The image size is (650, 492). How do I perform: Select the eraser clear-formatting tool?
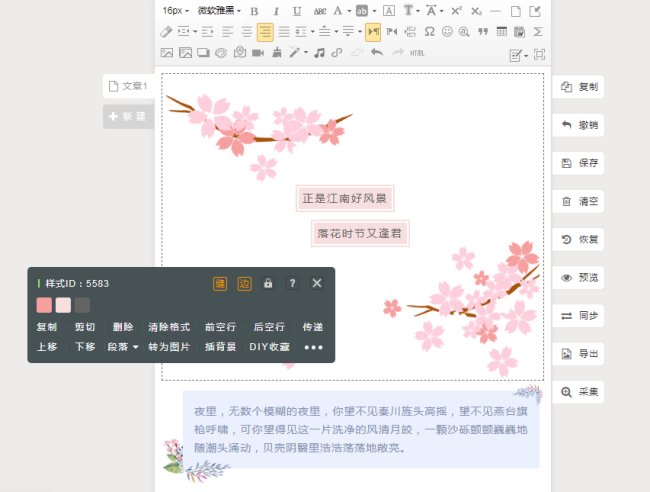(166, 32)
